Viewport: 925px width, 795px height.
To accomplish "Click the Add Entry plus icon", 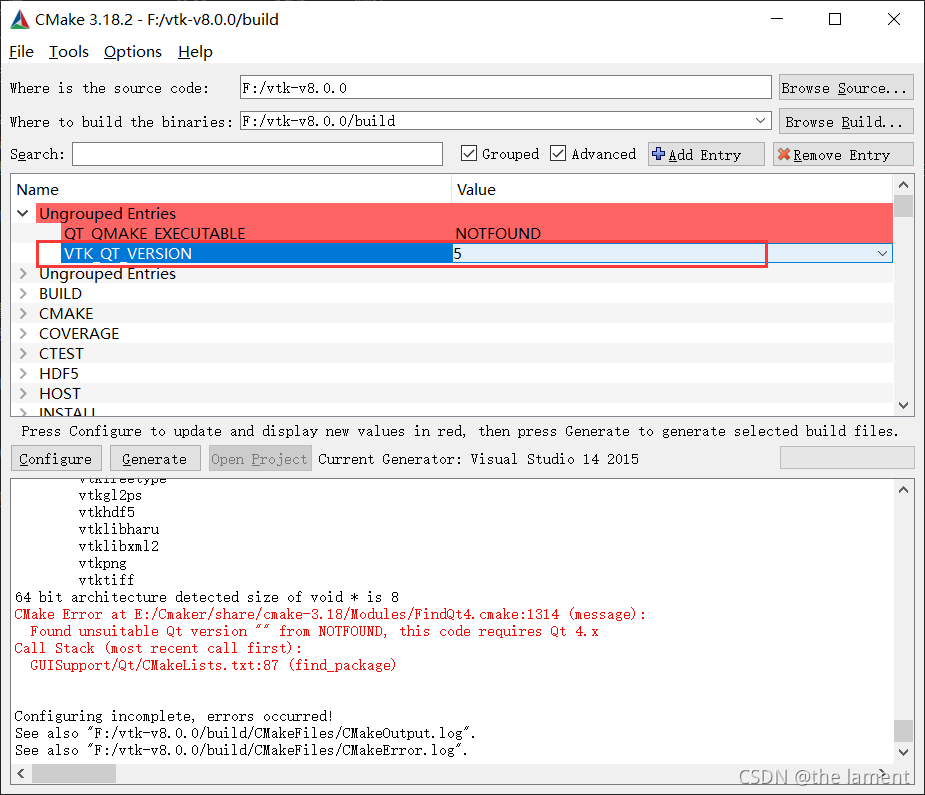I will pos(658,154).
